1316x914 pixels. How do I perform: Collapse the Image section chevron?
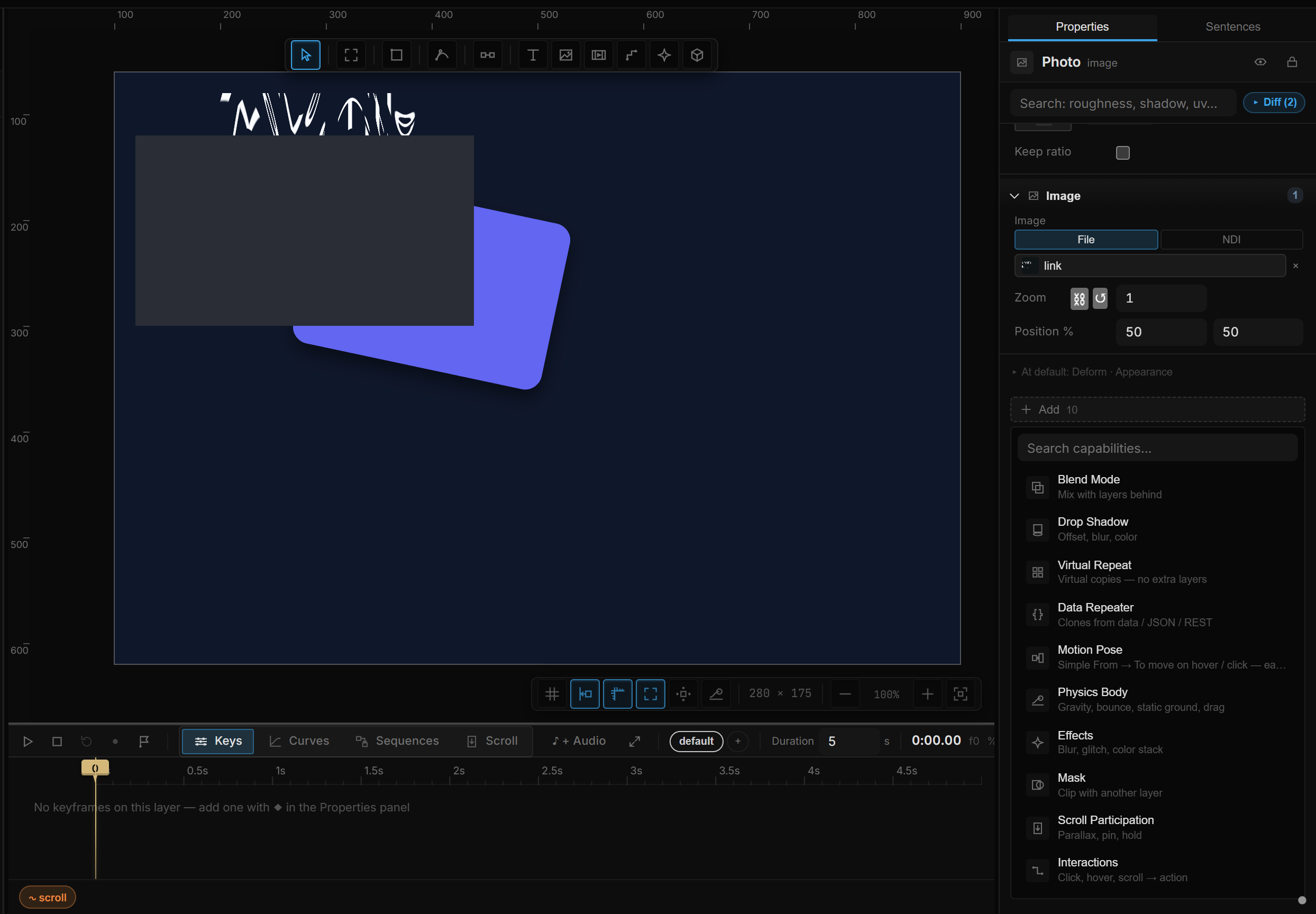1014,196
